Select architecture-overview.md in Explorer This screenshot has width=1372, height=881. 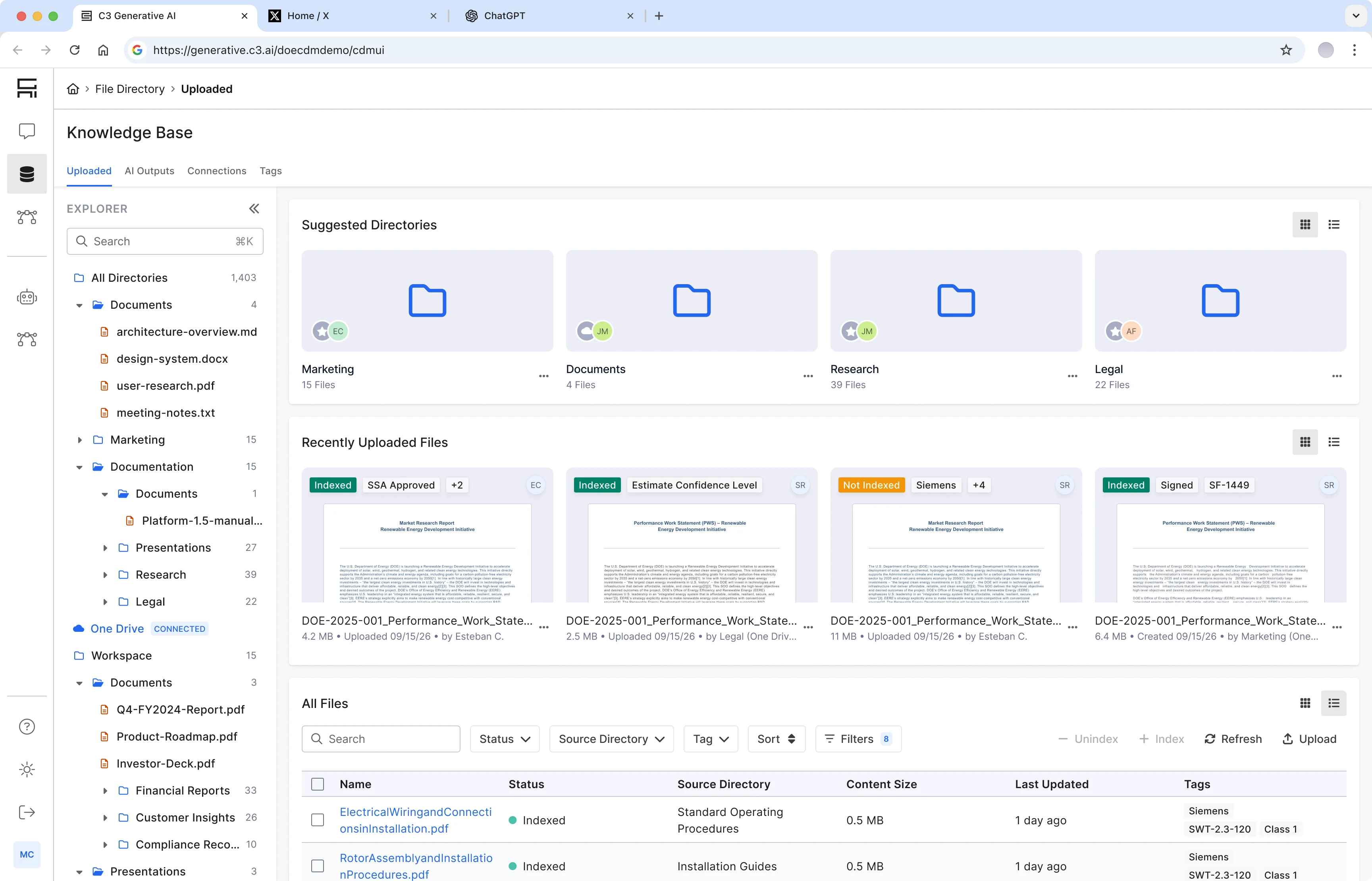point(187,332)
